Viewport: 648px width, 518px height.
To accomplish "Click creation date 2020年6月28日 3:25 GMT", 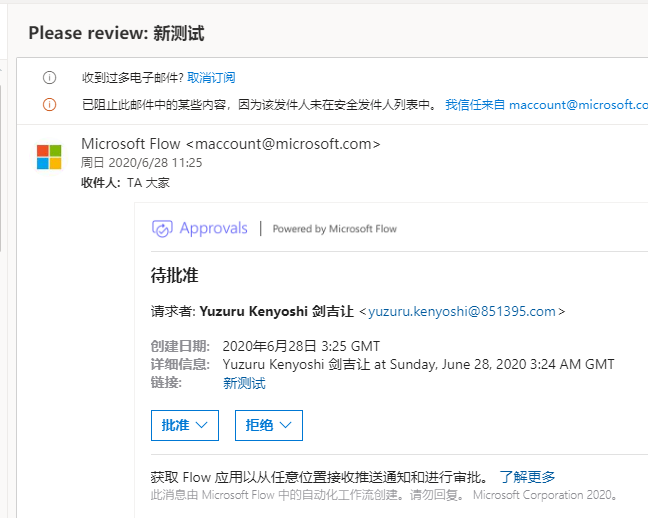I will tap(301, 346).
